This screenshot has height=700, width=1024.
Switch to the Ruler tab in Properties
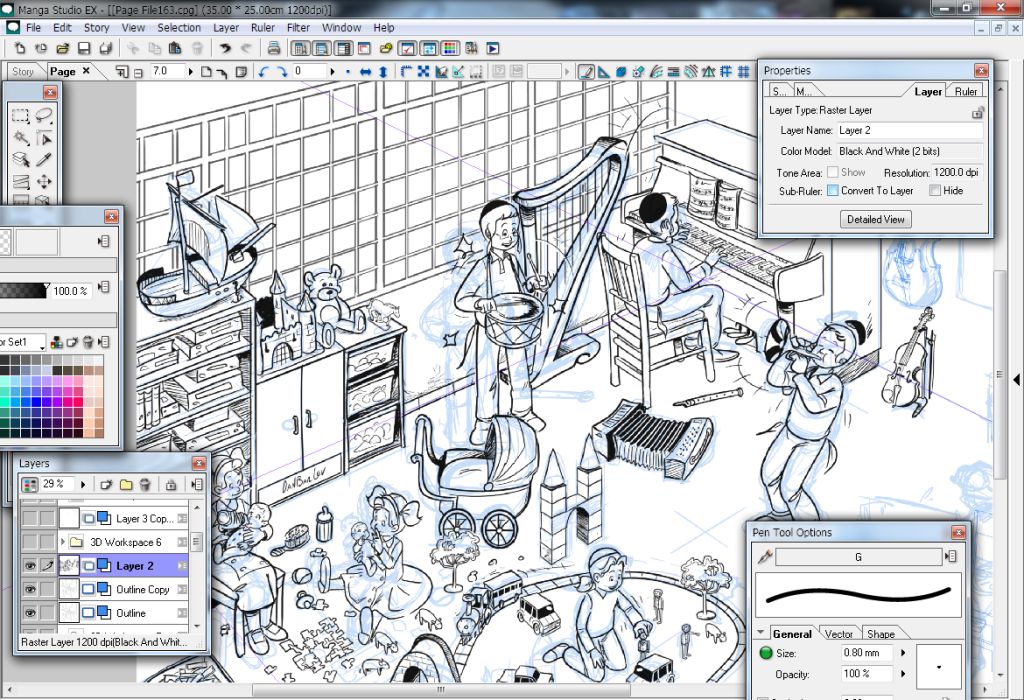966,91
